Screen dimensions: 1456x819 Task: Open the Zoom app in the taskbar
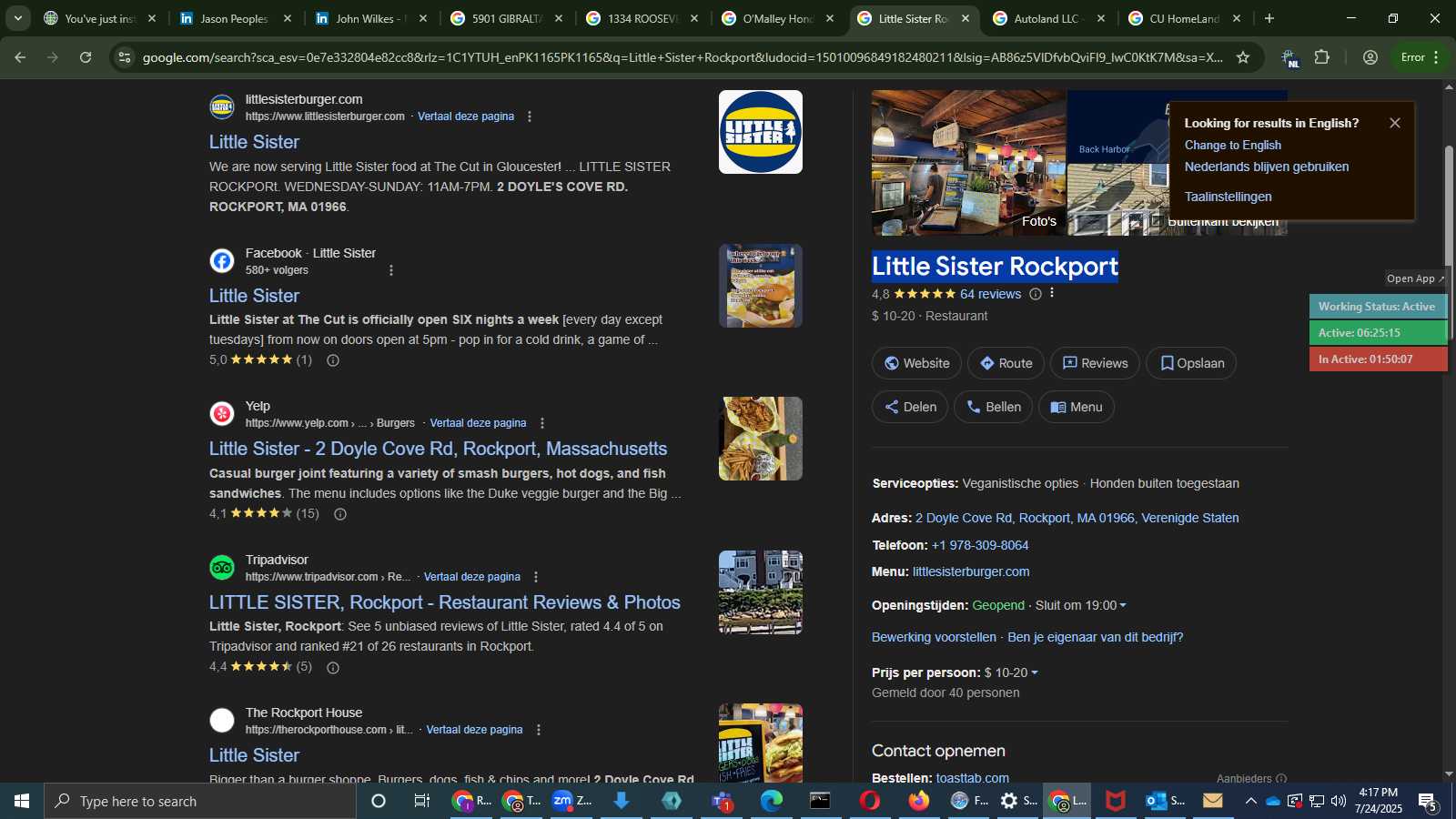[573, 801]
